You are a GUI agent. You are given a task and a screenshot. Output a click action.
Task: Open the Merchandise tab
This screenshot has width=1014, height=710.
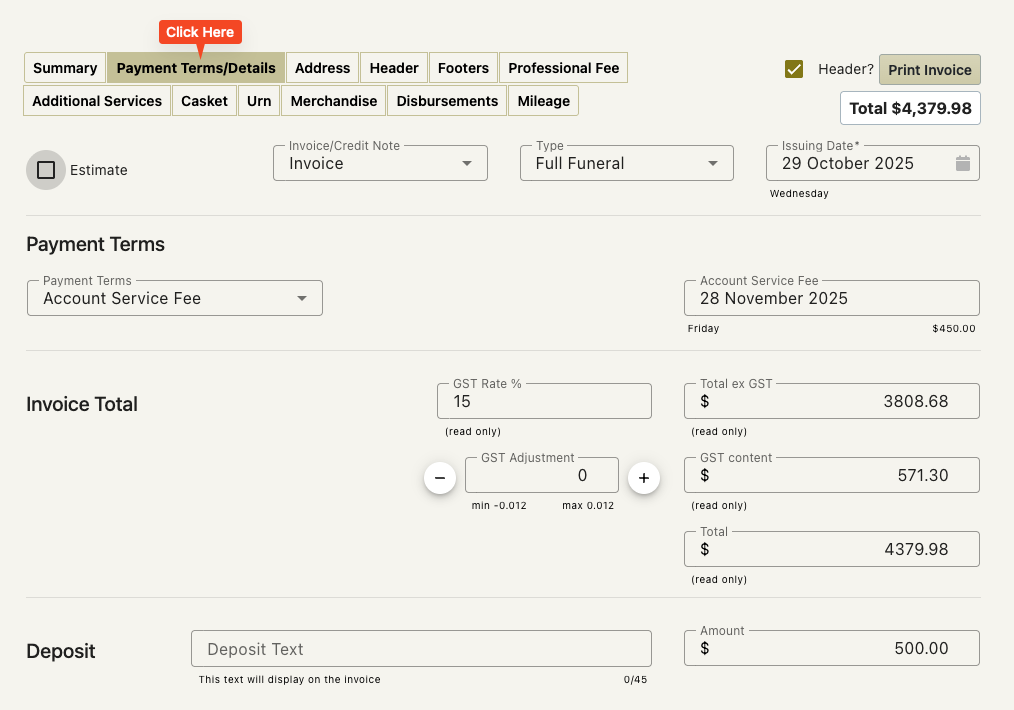[334, 101]
